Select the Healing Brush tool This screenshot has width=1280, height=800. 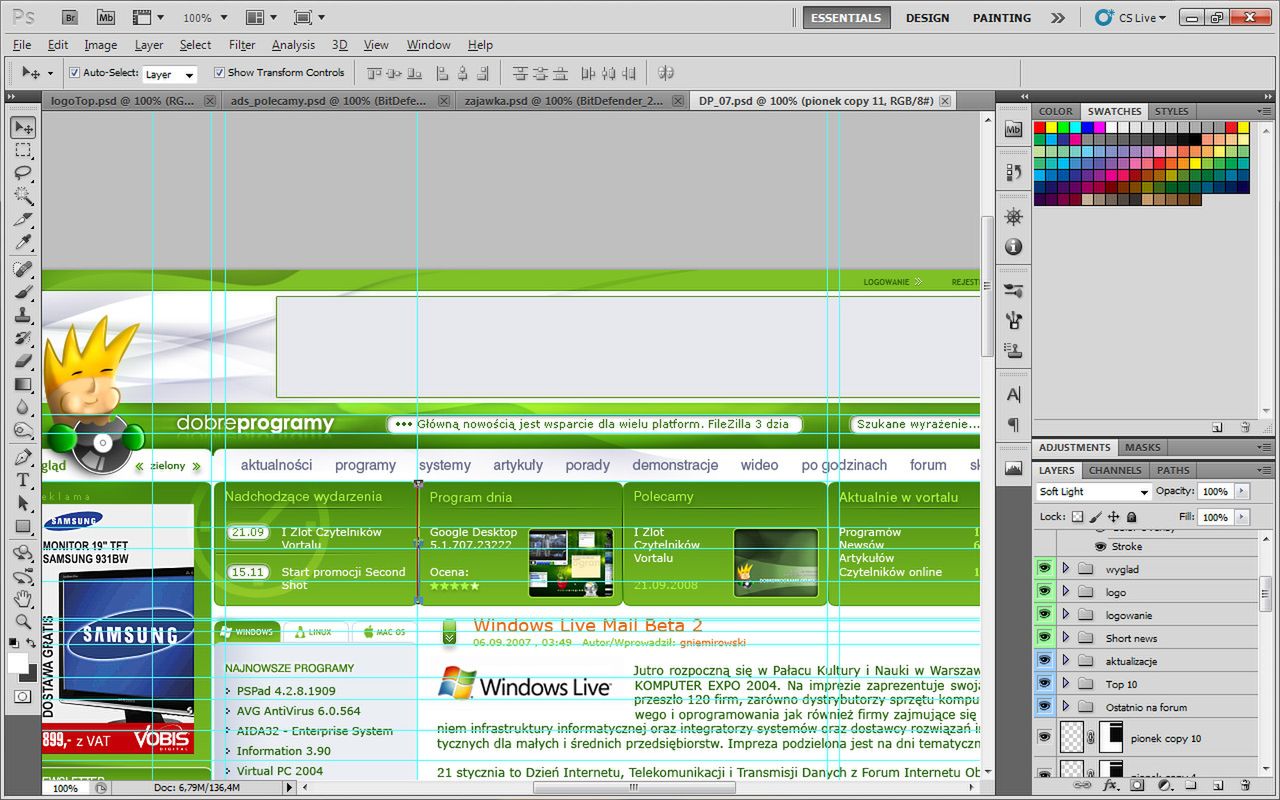[x=23, y=270]
